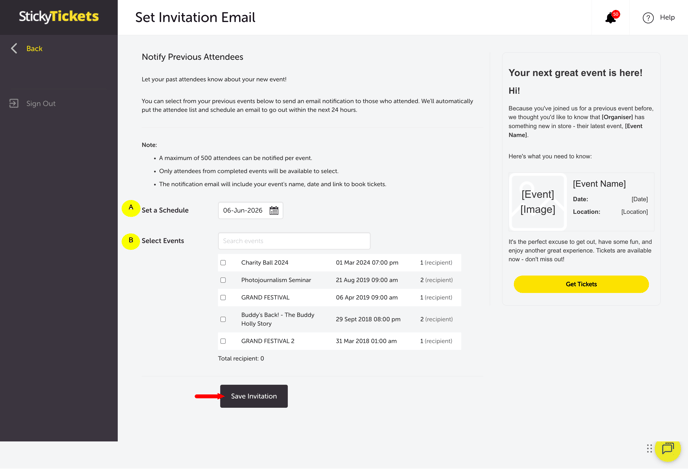Screen dimensions: 688x469
Task: Select the Photojournalism Seminar checkbox
Action: [x=223, y=280]
